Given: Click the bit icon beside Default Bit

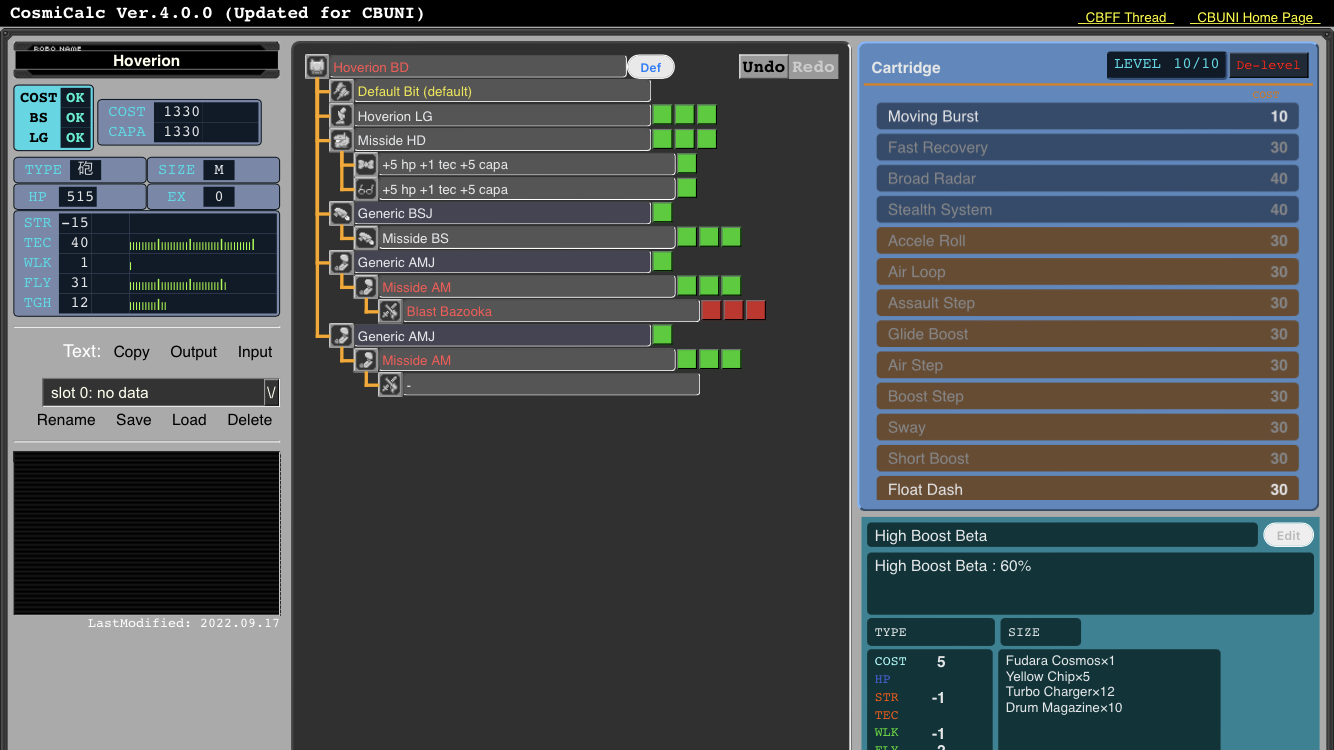Looking at the screenshot, I should (x=342, y=91).
